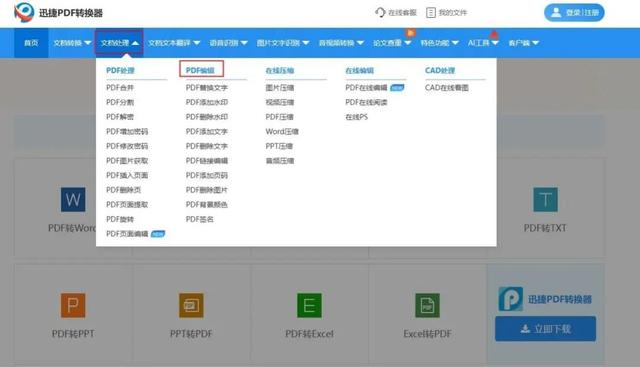Choose PDF背景颜色 from the menu
This screenshot has width=640, height=367.
point(207,205)
